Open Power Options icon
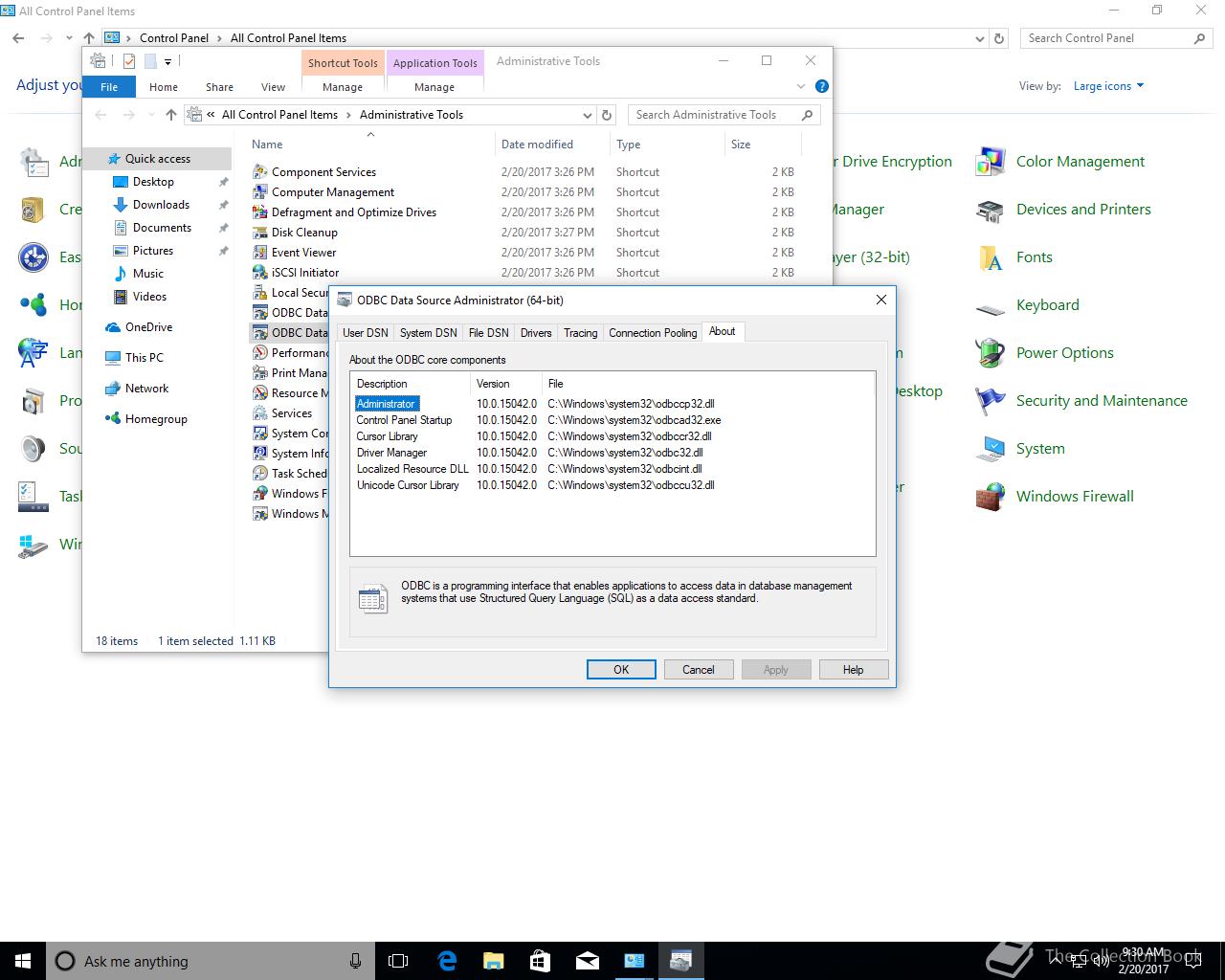 (x=991, y=353)
